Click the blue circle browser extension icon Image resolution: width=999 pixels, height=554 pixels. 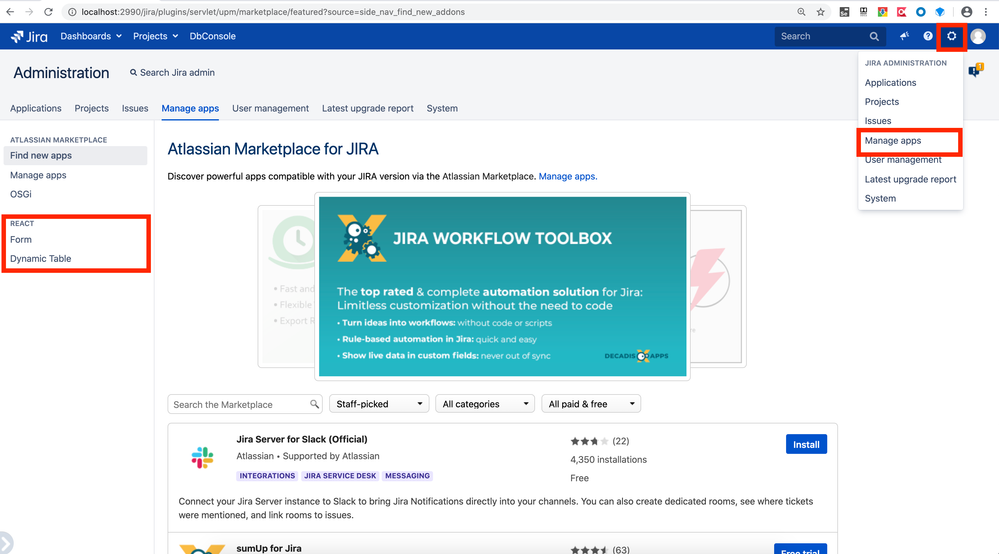pyautogui.click(x=921, y=11)
